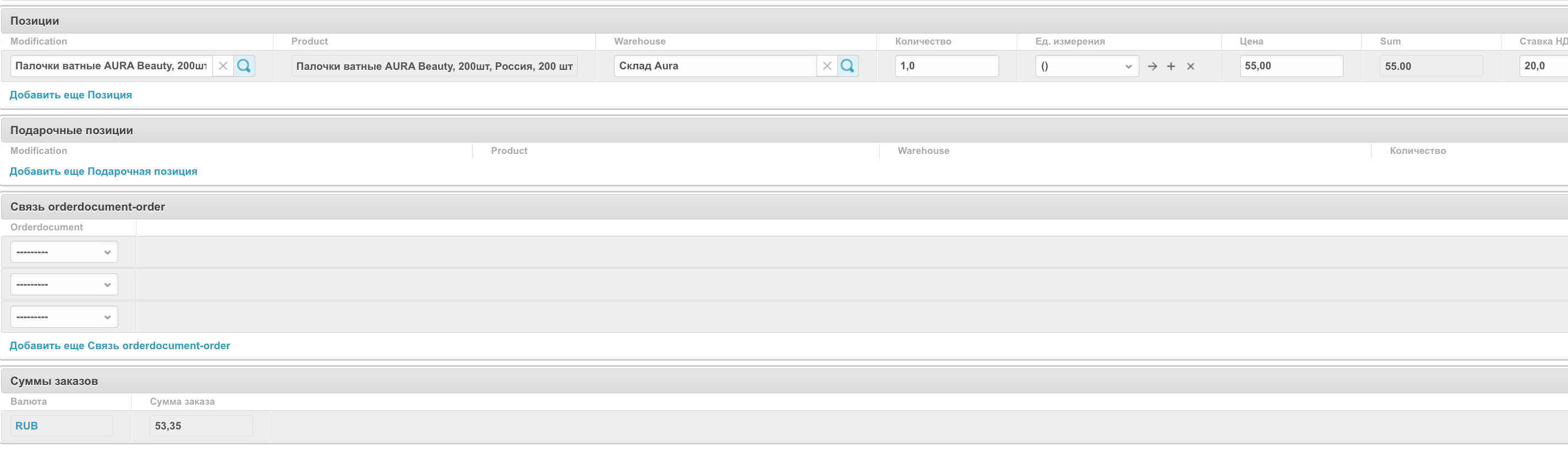
Task: Click the arrow icon next to unit dropdown
Action: 1152,67
